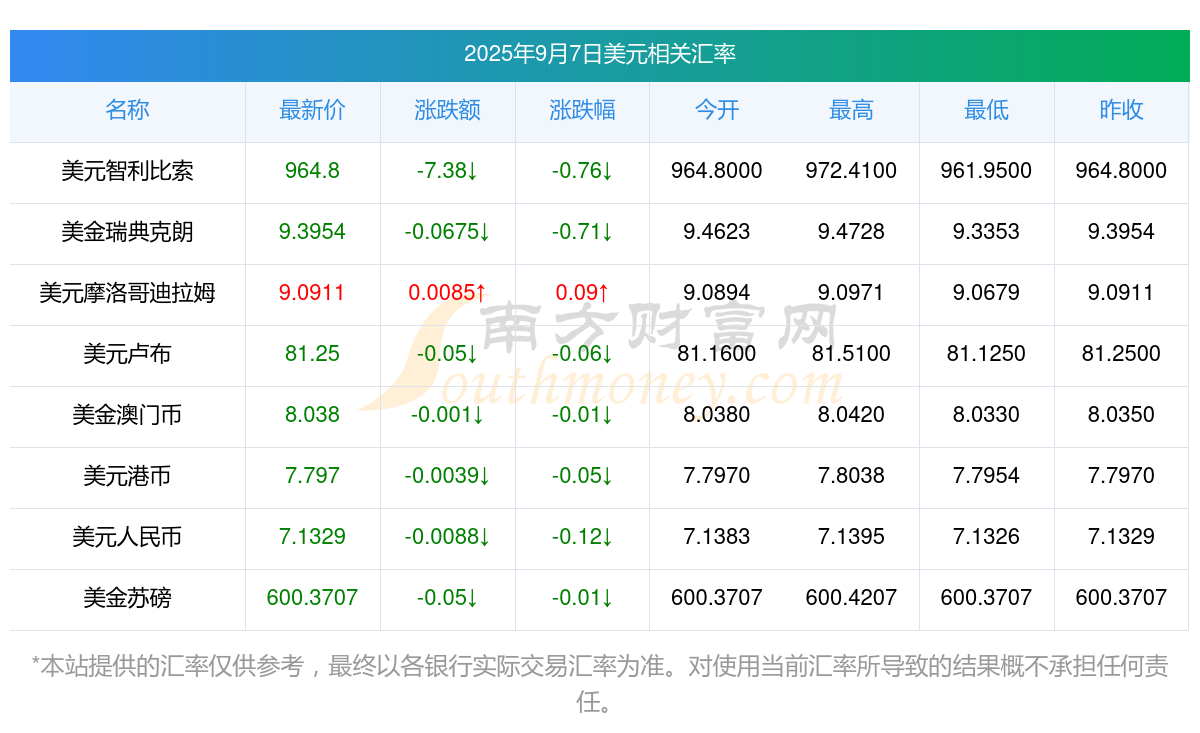Click lowest value 81.1250
Image resolution: width=1200 pixels, height=733 pixels.
point(986,354)
